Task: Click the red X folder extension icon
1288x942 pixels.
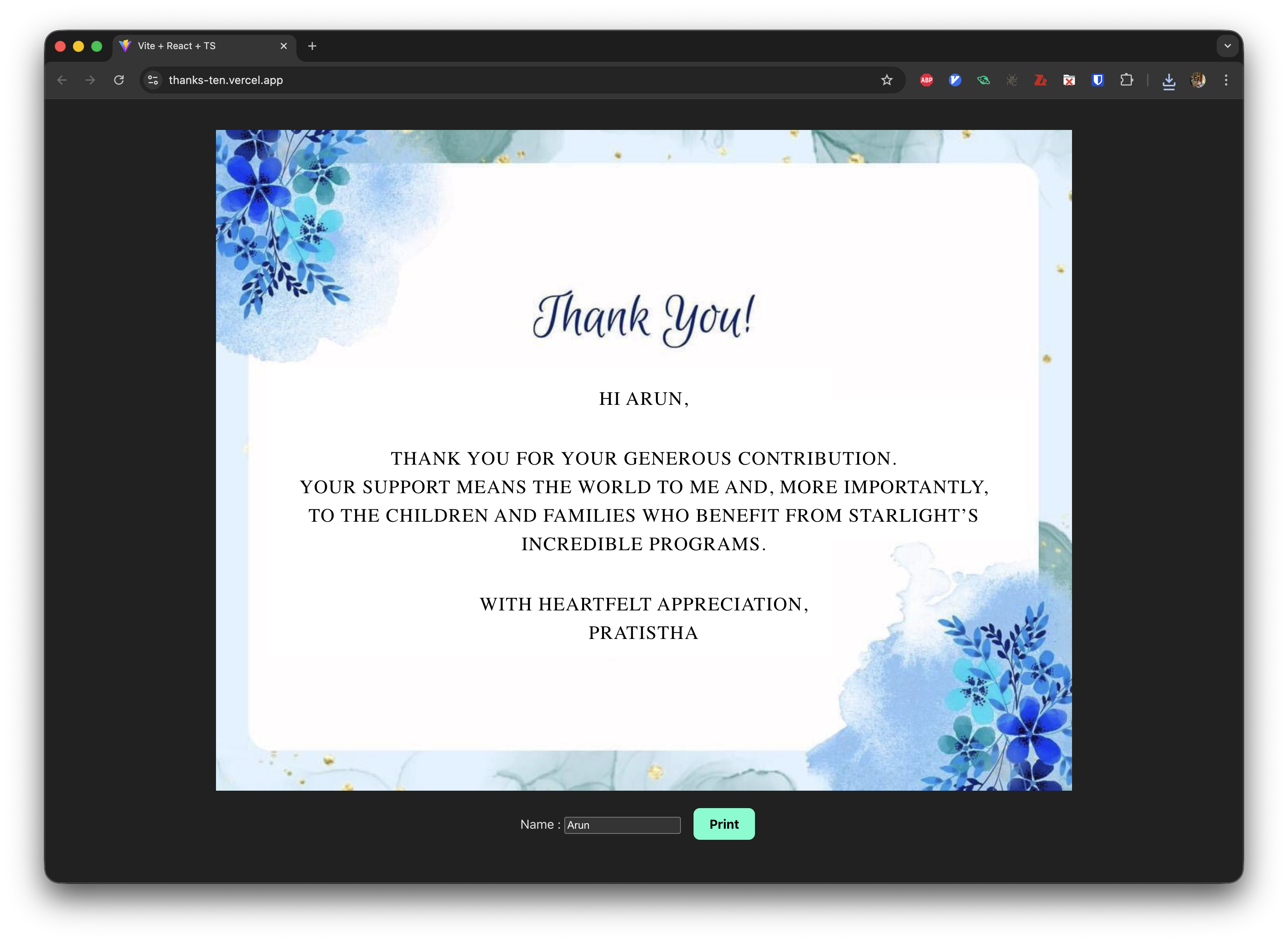Action: click(1069, 80)
